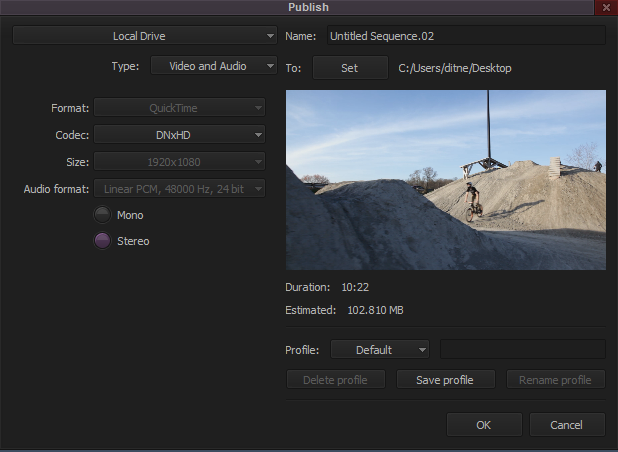Image resolution: width=618 pixels, height=452 pixels.
Task: Click the empty profile name text field
Action: pyautogui.click(x=522, y=350)
